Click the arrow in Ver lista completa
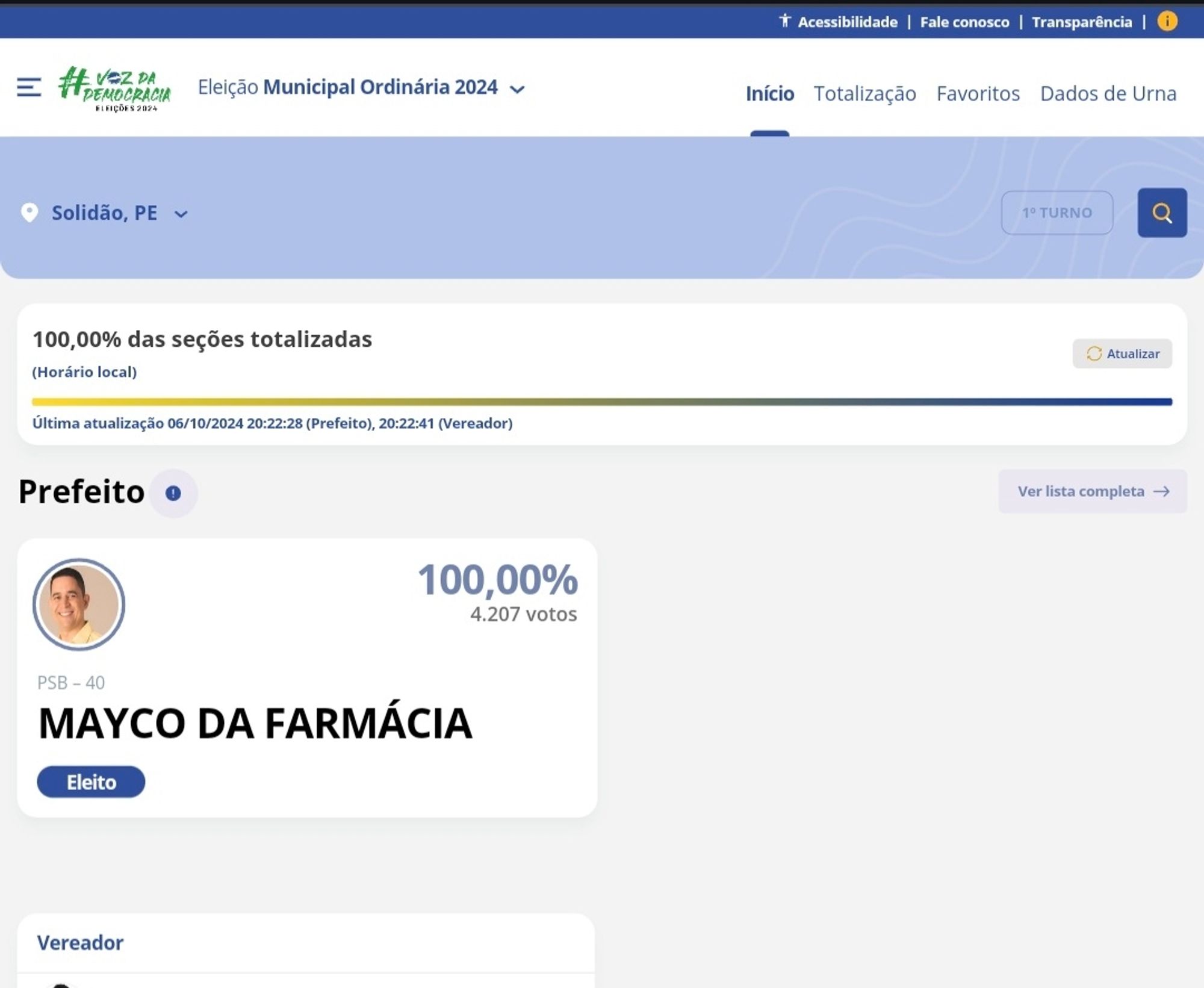The image size is (1204, 988). coord(1161,491)
